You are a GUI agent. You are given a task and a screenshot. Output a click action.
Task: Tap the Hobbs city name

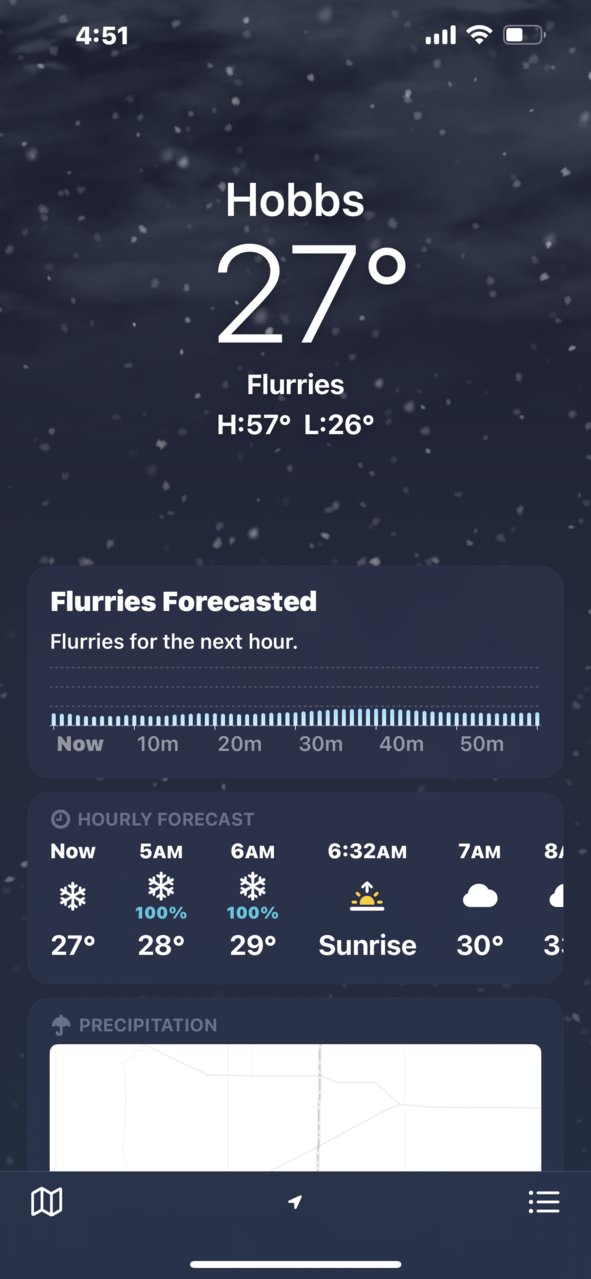click(x=295, y=200)
